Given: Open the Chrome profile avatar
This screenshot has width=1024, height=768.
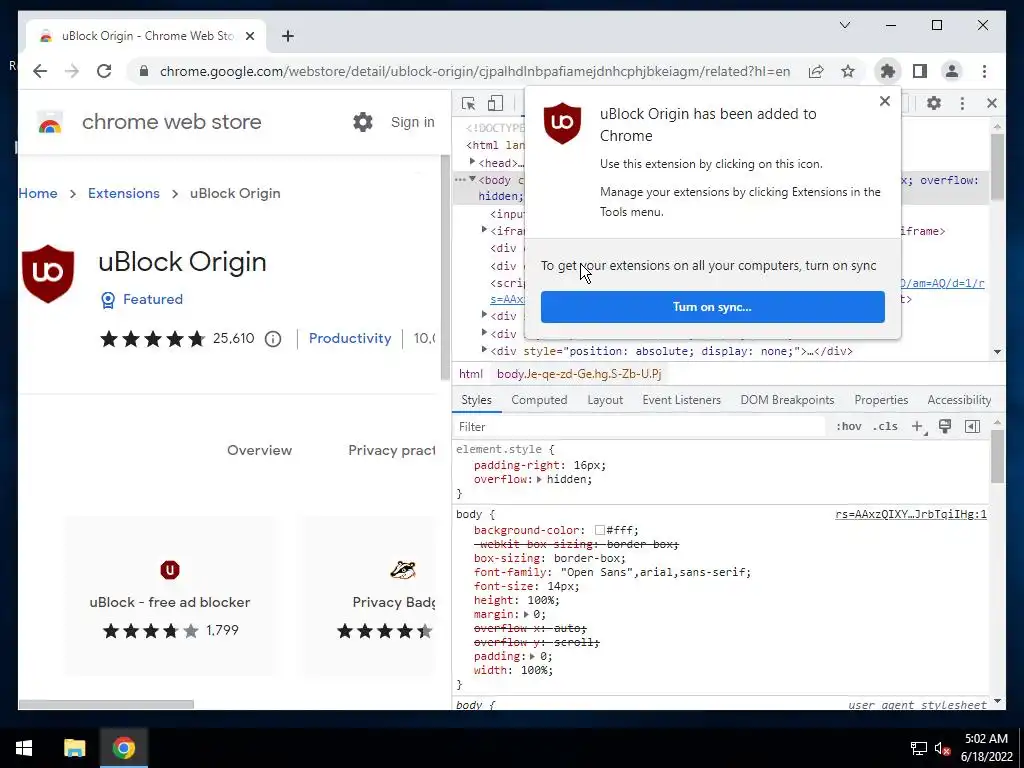Looking at the screenshot, I should (x=952, y=71).
